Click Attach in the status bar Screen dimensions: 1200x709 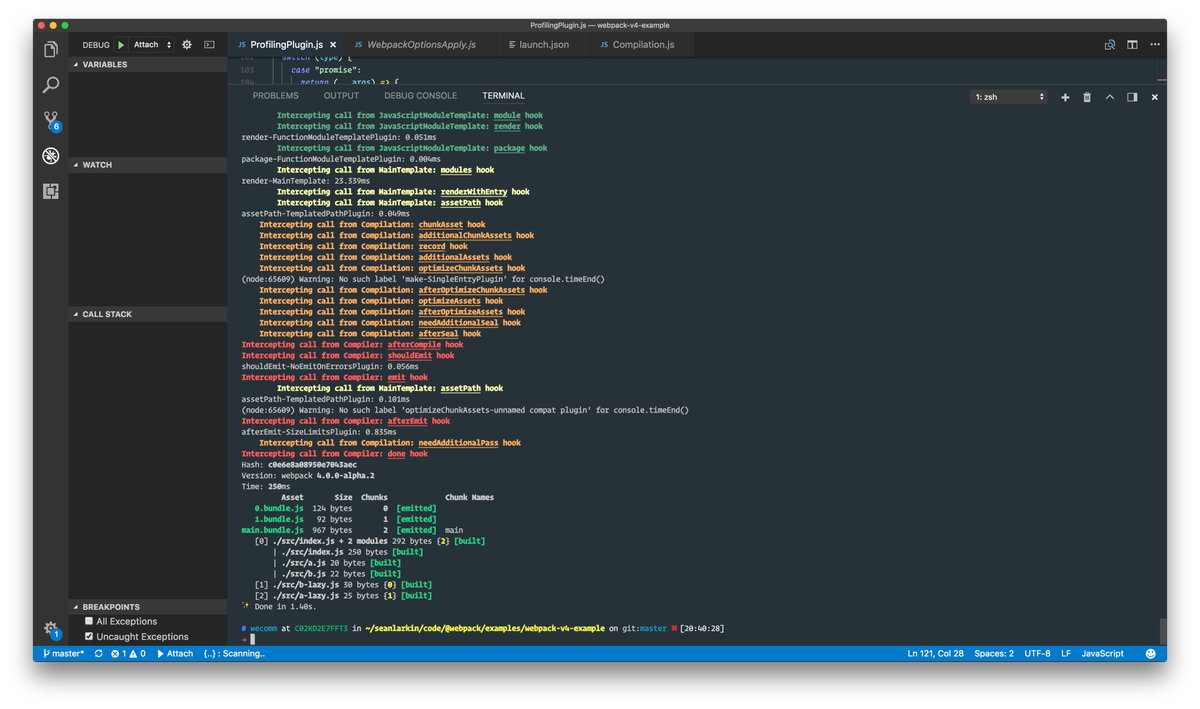coord(175,653)
